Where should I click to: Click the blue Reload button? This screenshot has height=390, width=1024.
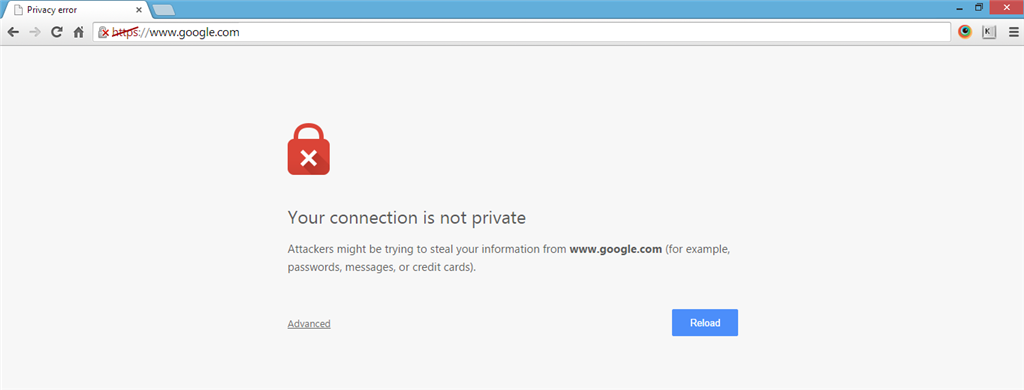pos(705,323)
